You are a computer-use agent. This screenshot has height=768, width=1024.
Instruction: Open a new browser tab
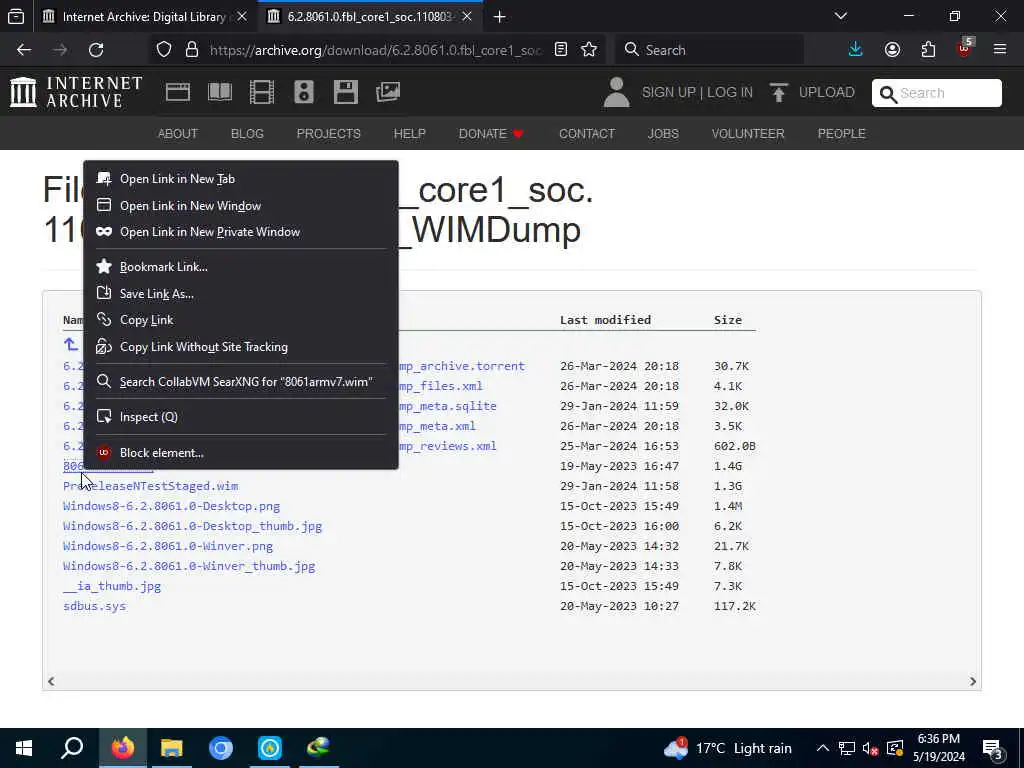[500, 17]
